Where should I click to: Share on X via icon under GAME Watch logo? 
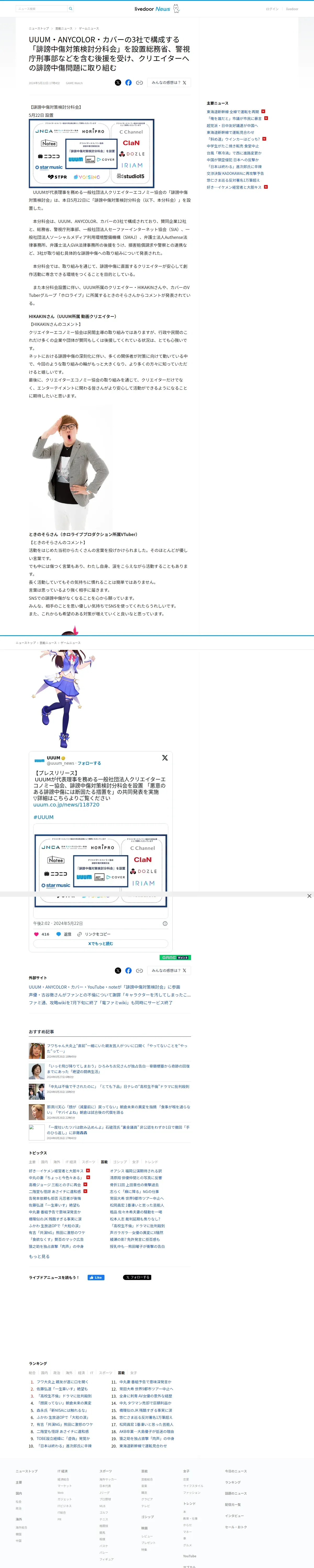[118, 970]
